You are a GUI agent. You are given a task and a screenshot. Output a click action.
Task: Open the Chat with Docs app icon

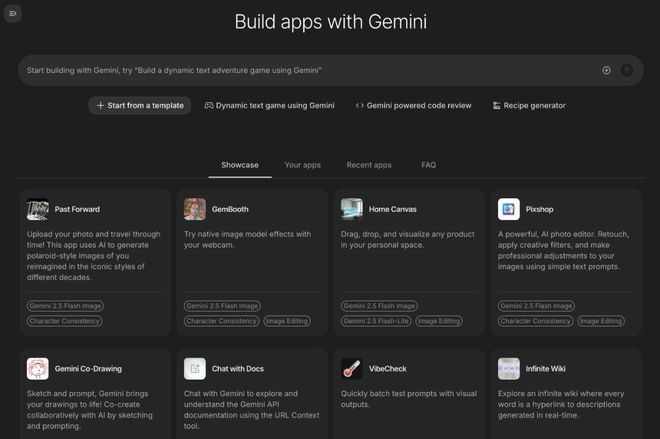[x=195, y=369]
